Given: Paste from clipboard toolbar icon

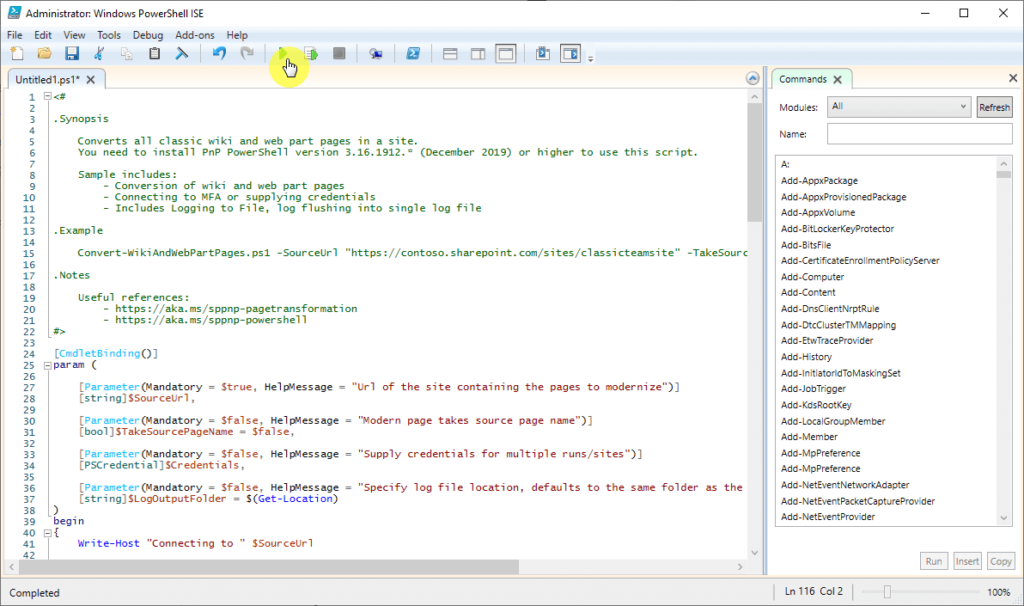Looking at the screenshot, I should [x=154, y=54].
